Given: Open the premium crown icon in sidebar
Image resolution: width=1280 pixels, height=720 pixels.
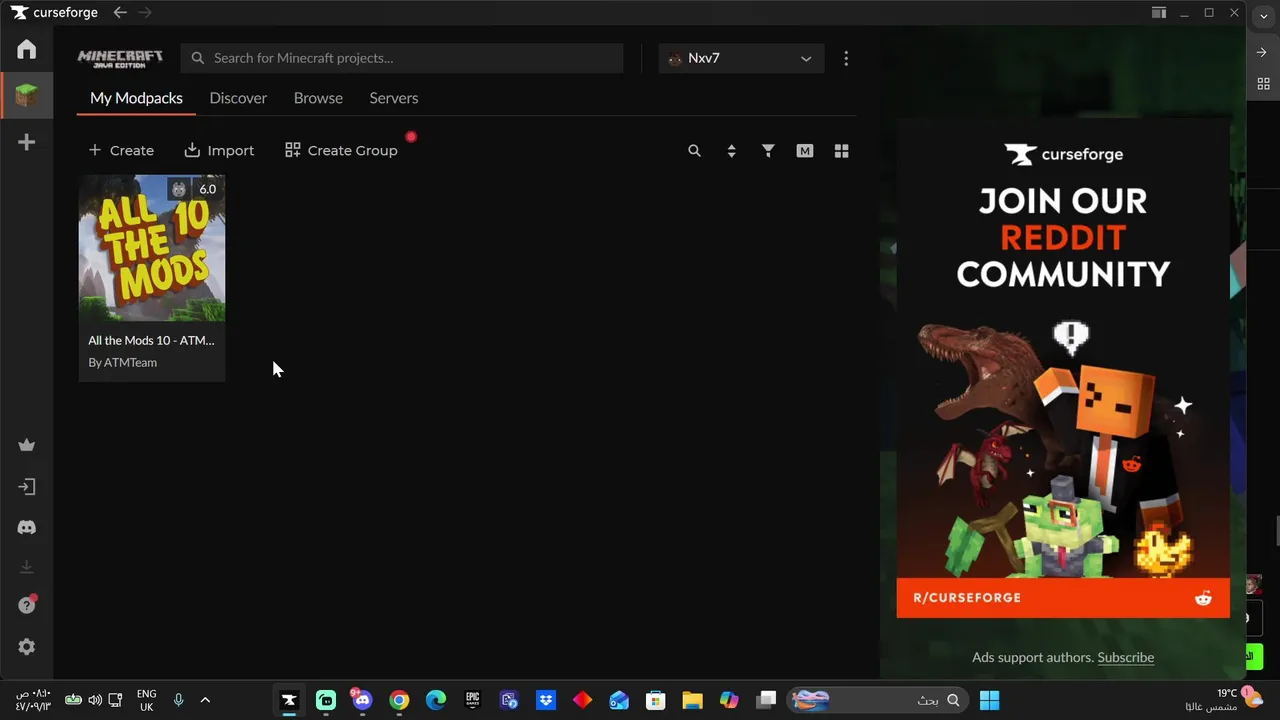Looking at the screenshot, I should (x=27, y=446).
